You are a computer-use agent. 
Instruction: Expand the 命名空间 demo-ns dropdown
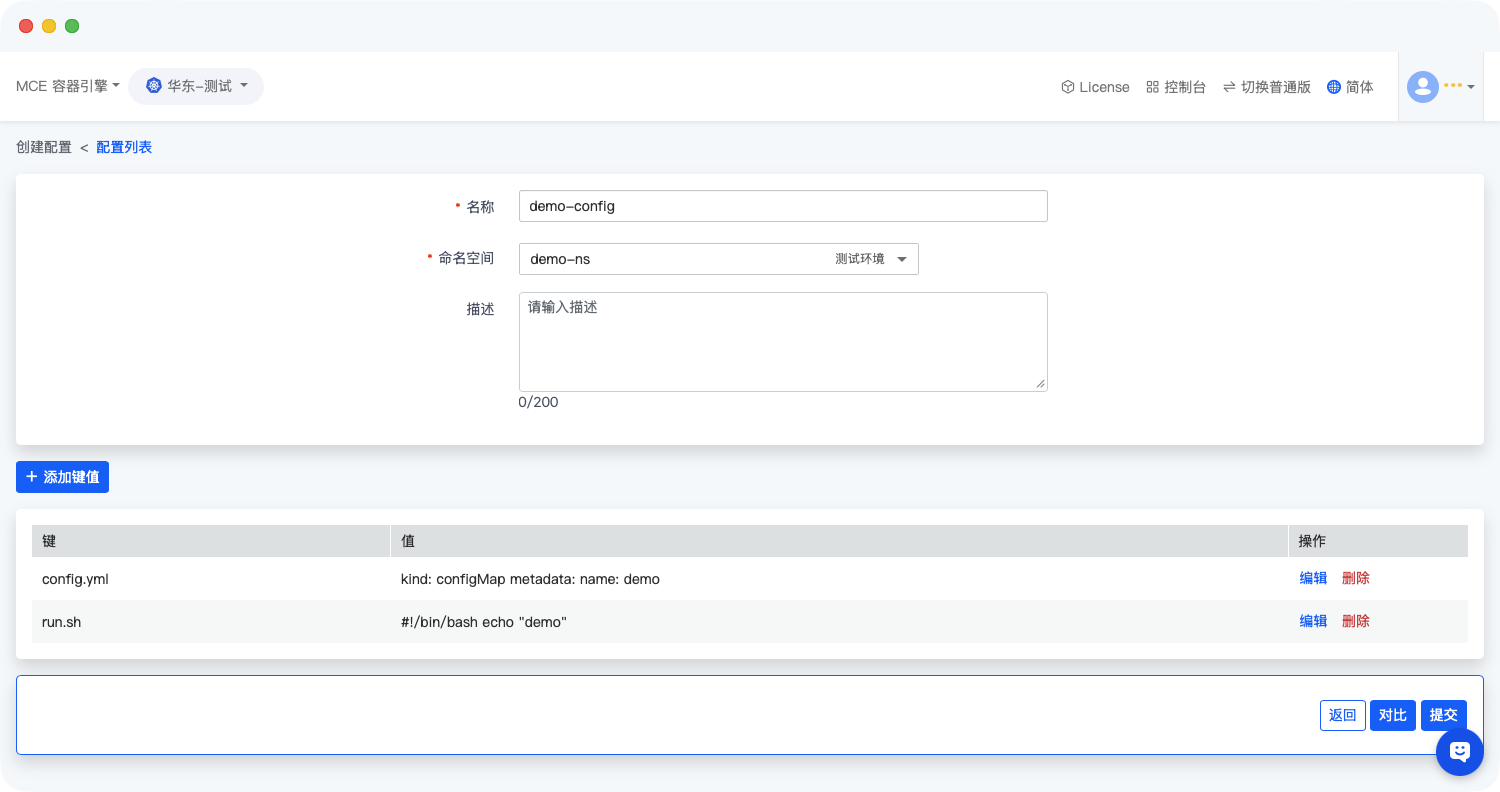(x=718, y=259)
